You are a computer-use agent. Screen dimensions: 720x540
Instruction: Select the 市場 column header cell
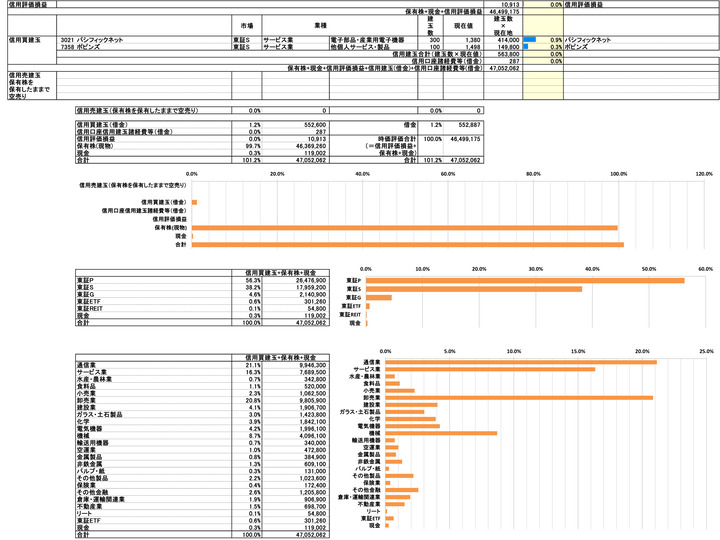point(247,26)
